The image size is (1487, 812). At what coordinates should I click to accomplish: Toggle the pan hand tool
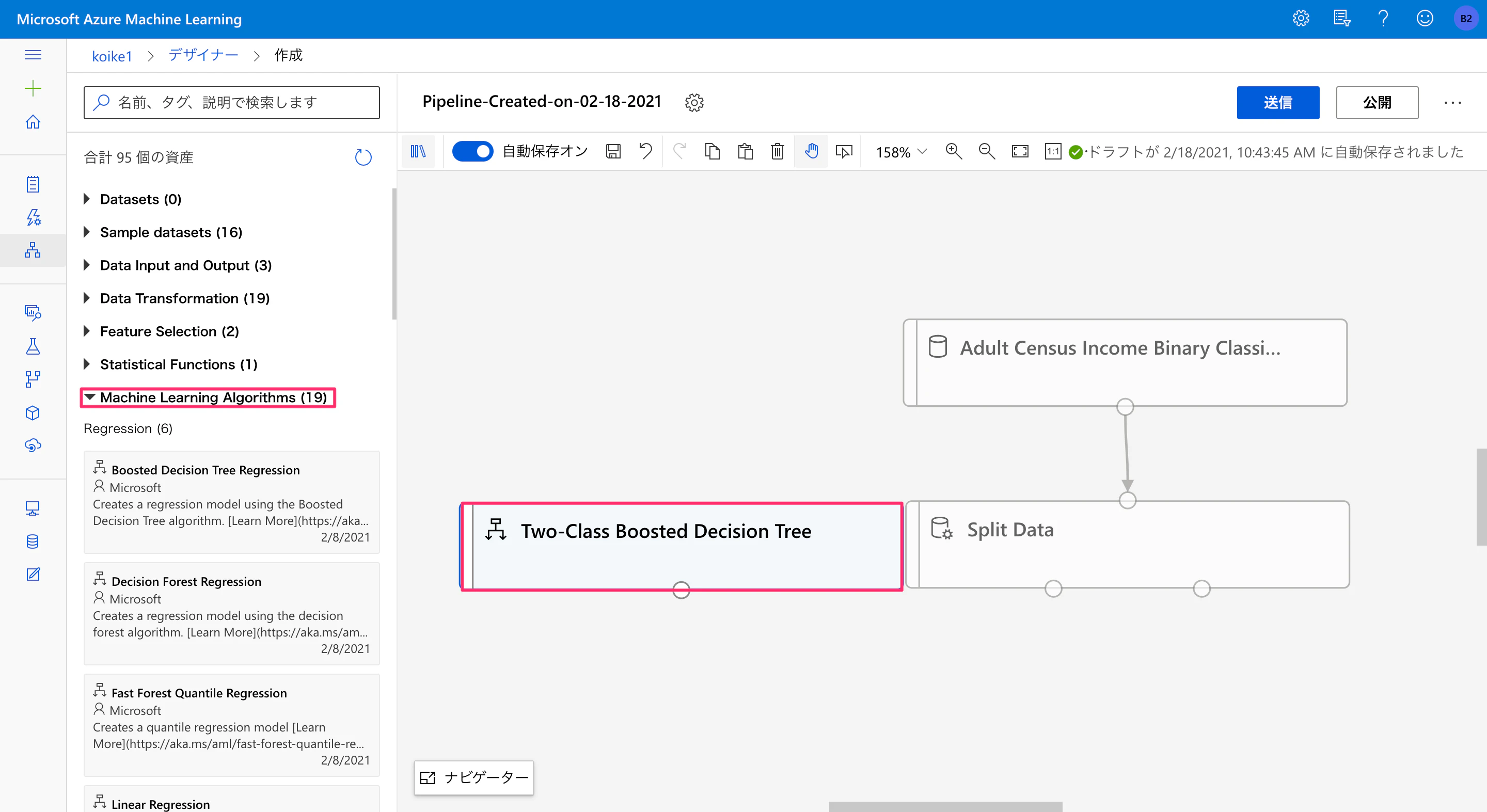point(811,152)
